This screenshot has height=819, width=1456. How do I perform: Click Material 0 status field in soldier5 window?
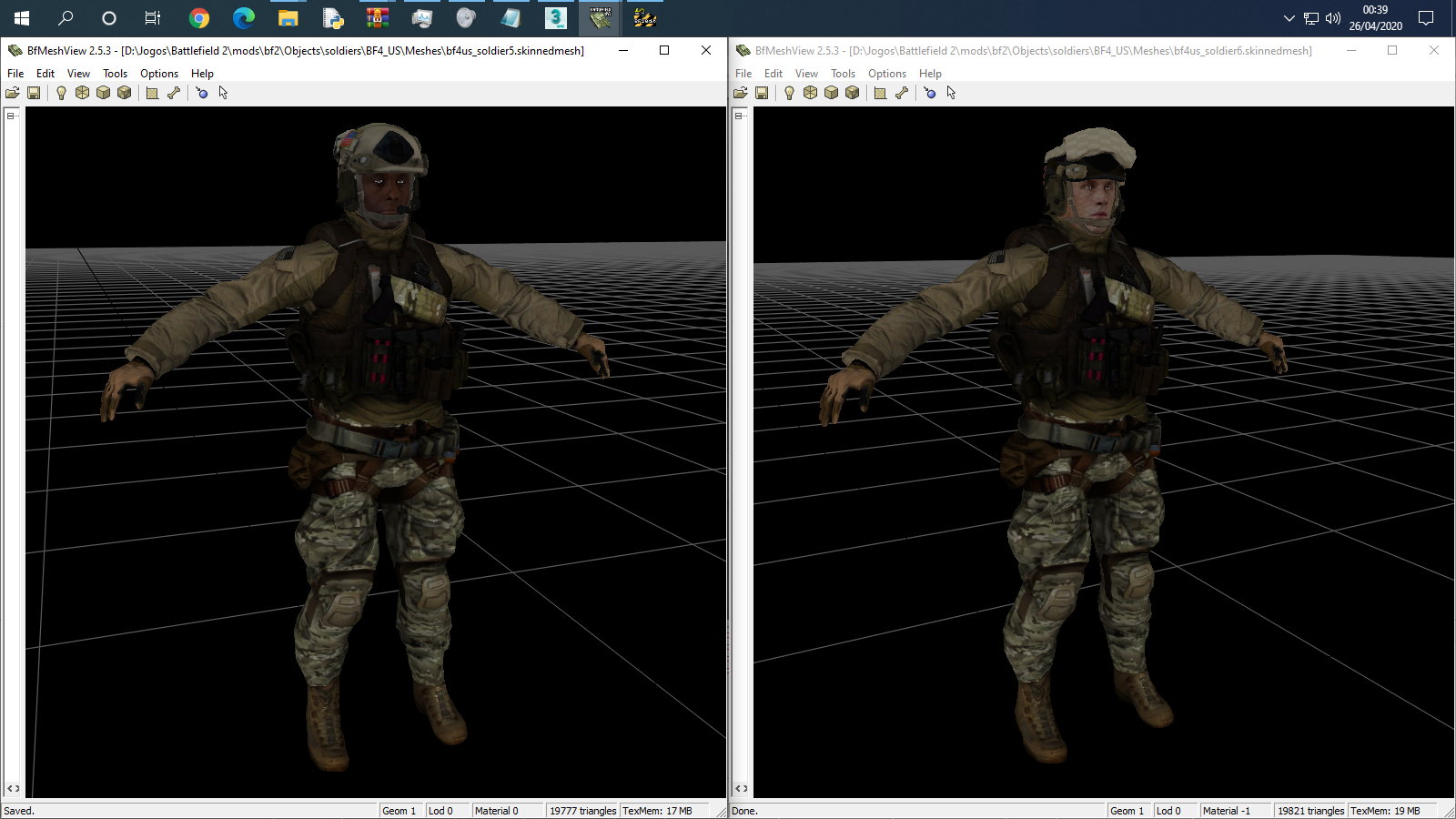point(507,811)
